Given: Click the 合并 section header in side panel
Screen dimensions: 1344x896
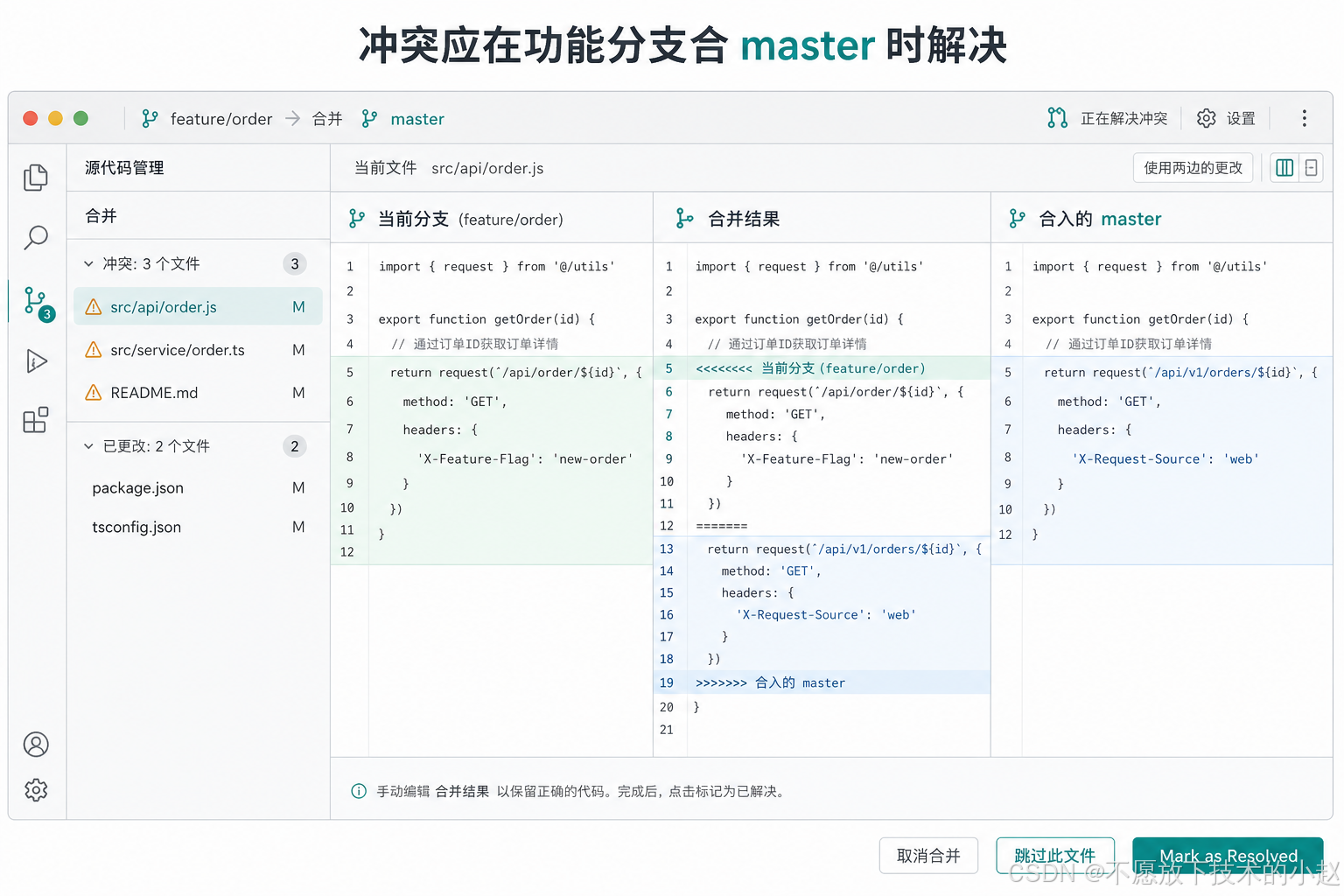Looking at the screenshot, I should point(101,216).
